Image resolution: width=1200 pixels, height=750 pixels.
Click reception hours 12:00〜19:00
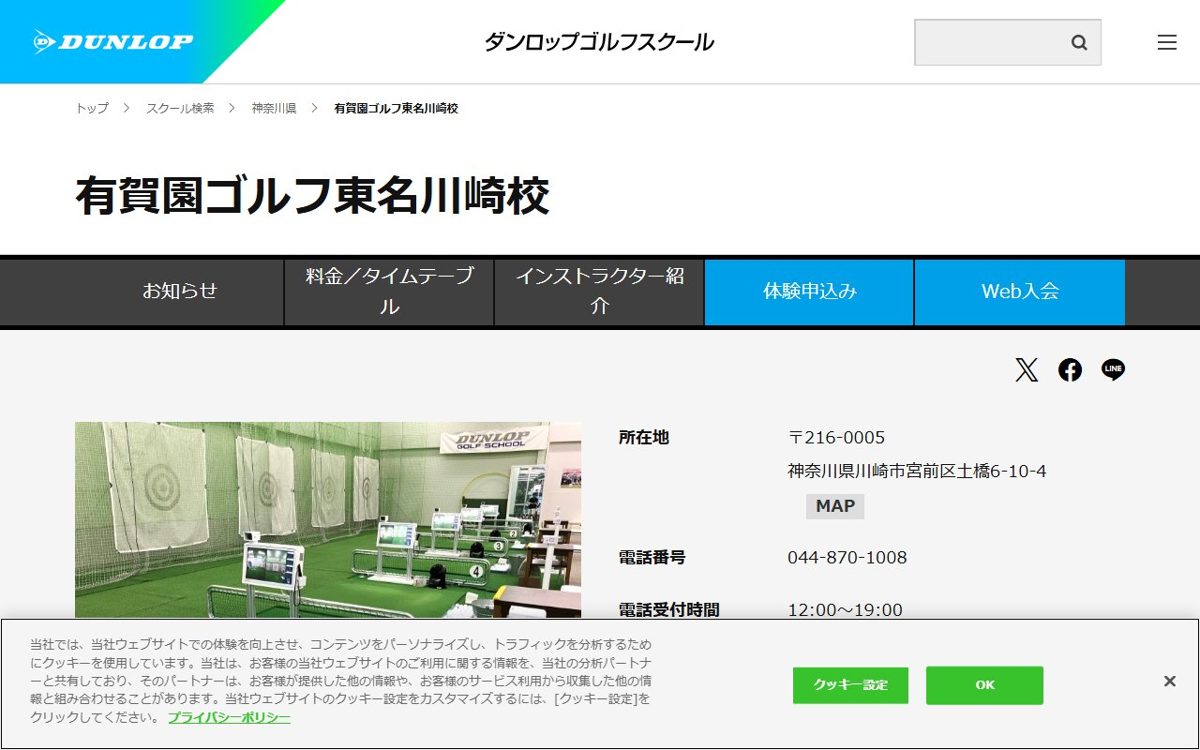click(845, 610)
